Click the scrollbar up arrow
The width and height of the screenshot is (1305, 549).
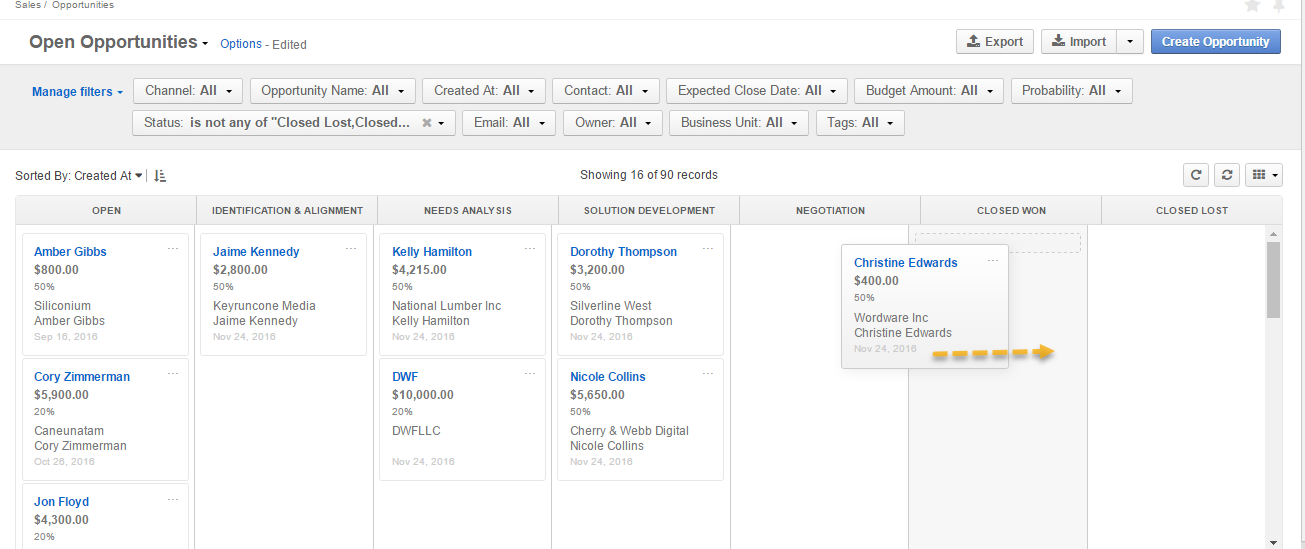click(x=1273, y=234)
